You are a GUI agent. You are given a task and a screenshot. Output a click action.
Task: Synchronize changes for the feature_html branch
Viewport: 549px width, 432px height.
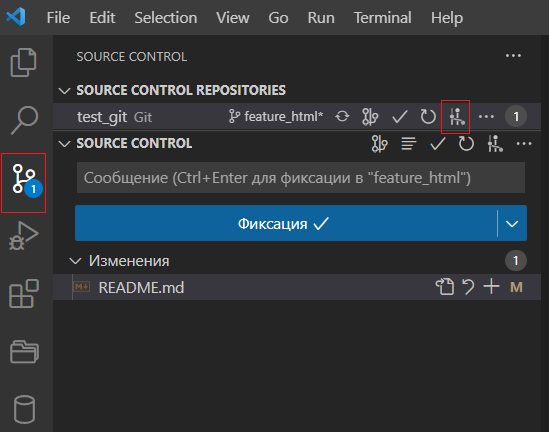(x=342, y=116)
